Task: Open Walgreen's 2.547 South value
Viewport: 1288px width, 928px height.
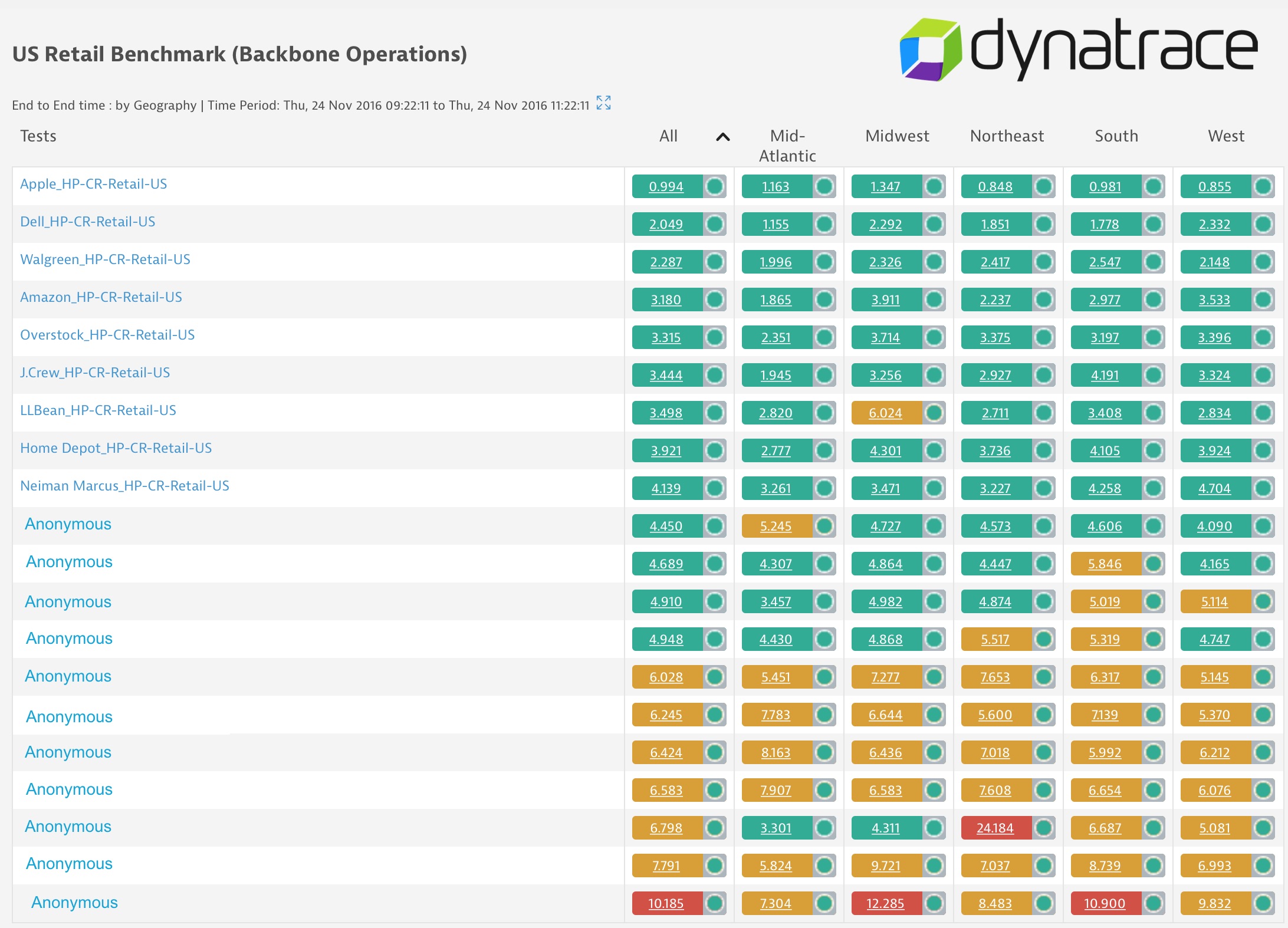Action: coord(1105,262)
